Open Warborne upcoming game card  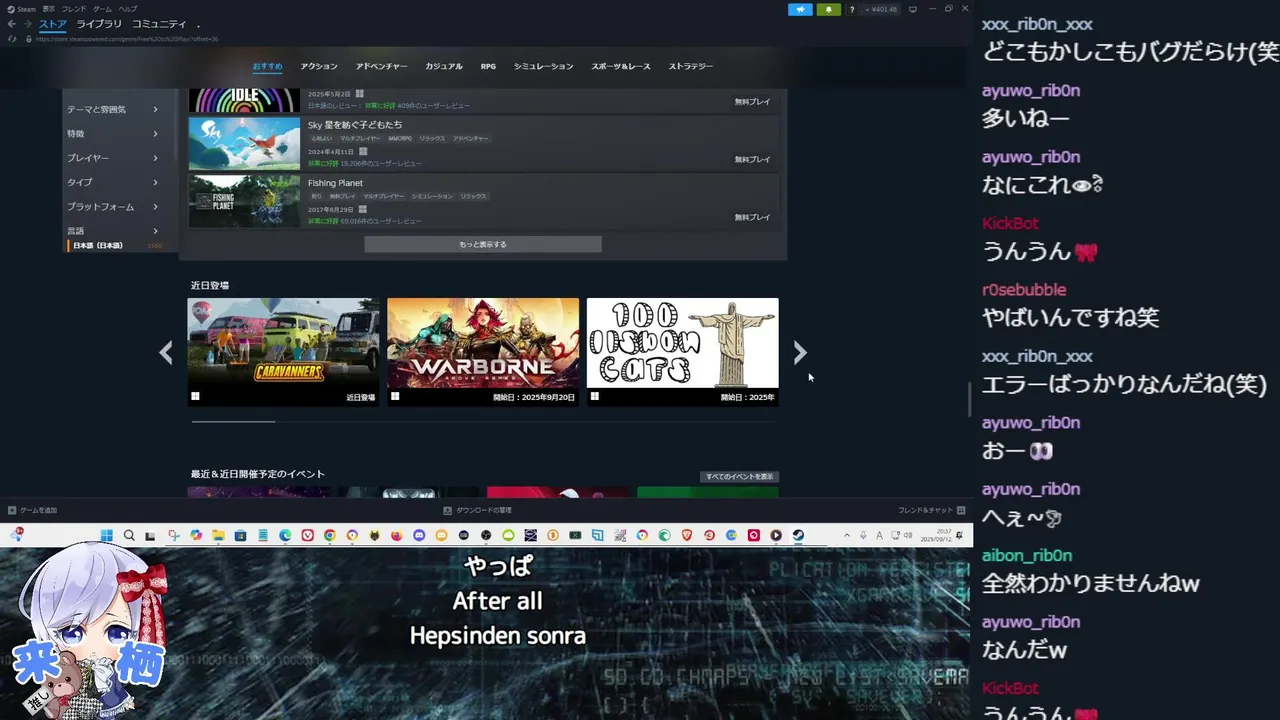[483, 351]
